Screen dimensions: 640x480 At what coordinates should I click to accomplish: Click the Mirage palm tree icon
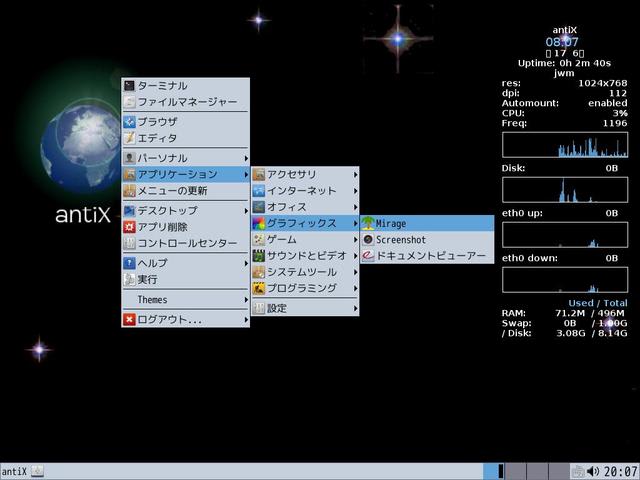click(368, 223)
